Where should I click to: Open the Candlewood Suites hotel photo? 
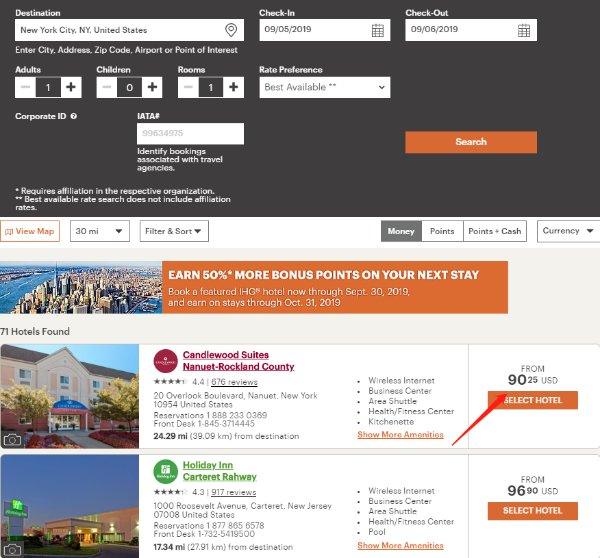[70, 396]
